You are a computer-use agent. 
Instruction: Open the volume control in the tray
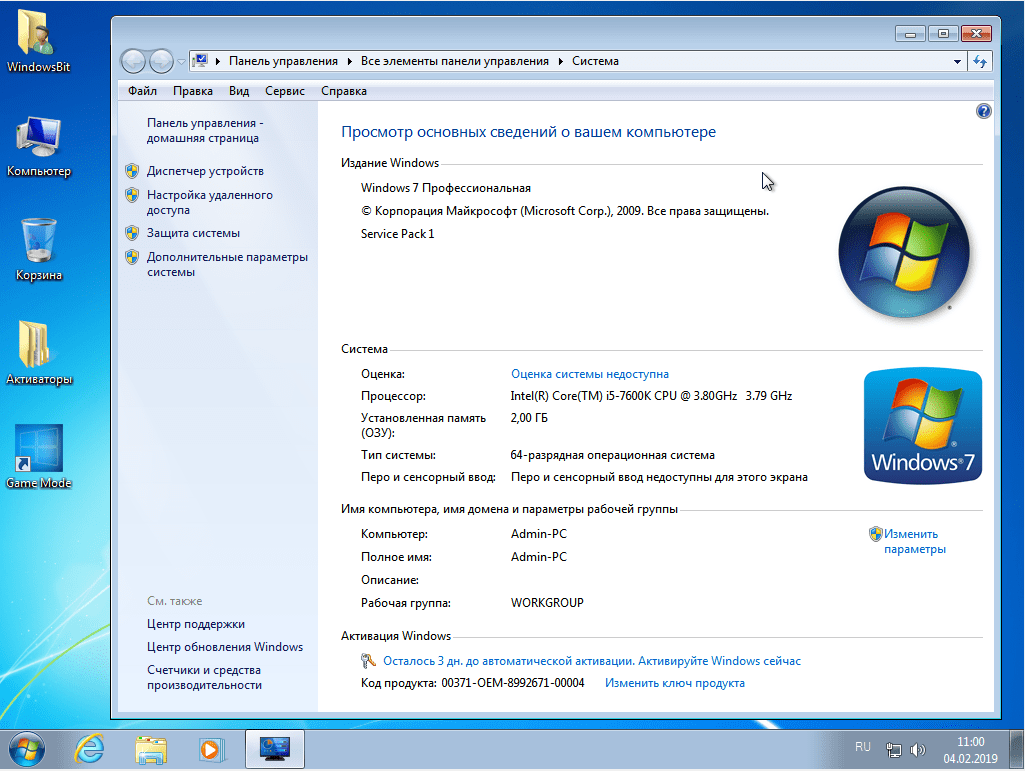coord(917,748)
